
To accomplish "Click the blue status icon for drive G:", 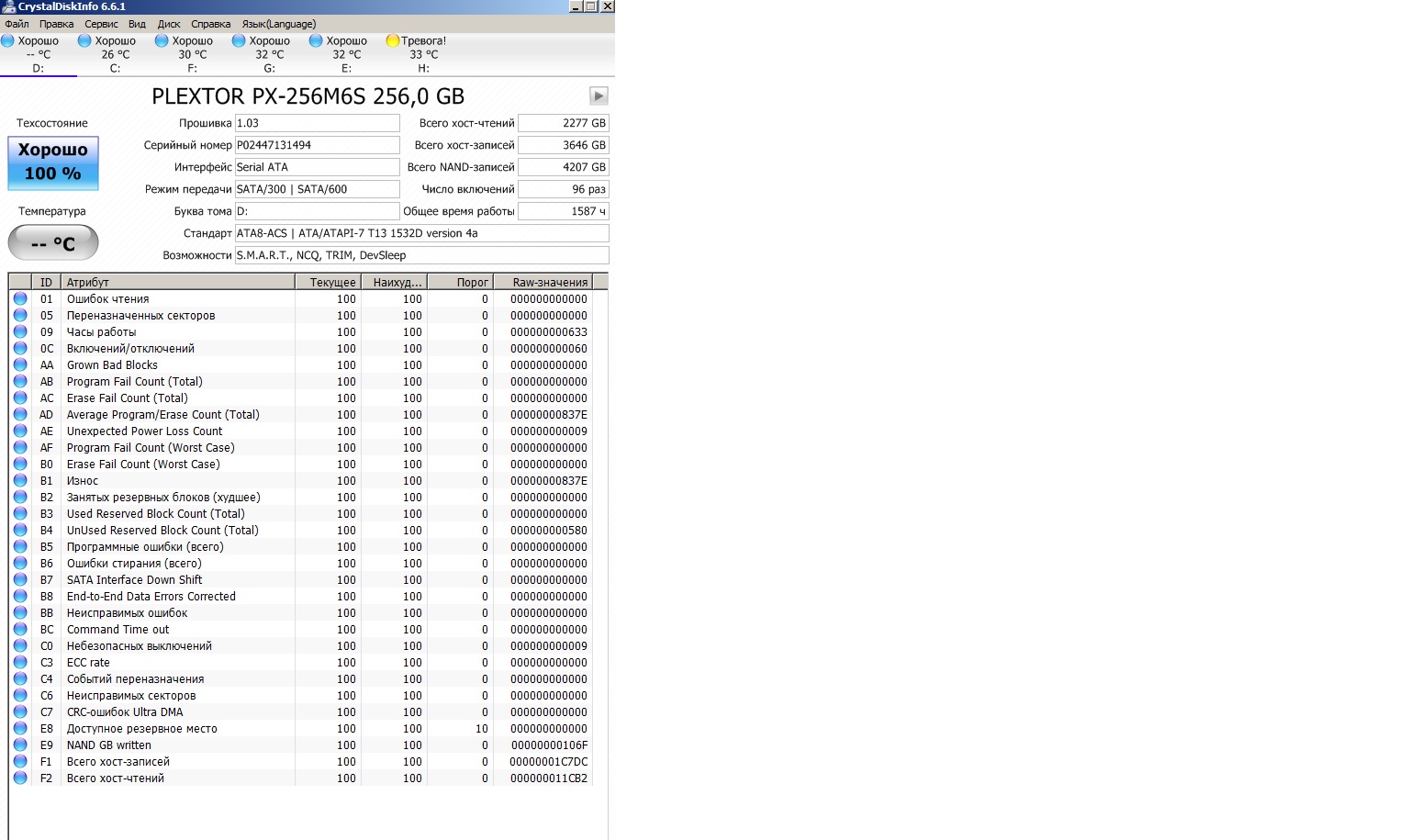I will tap(239, 40).
